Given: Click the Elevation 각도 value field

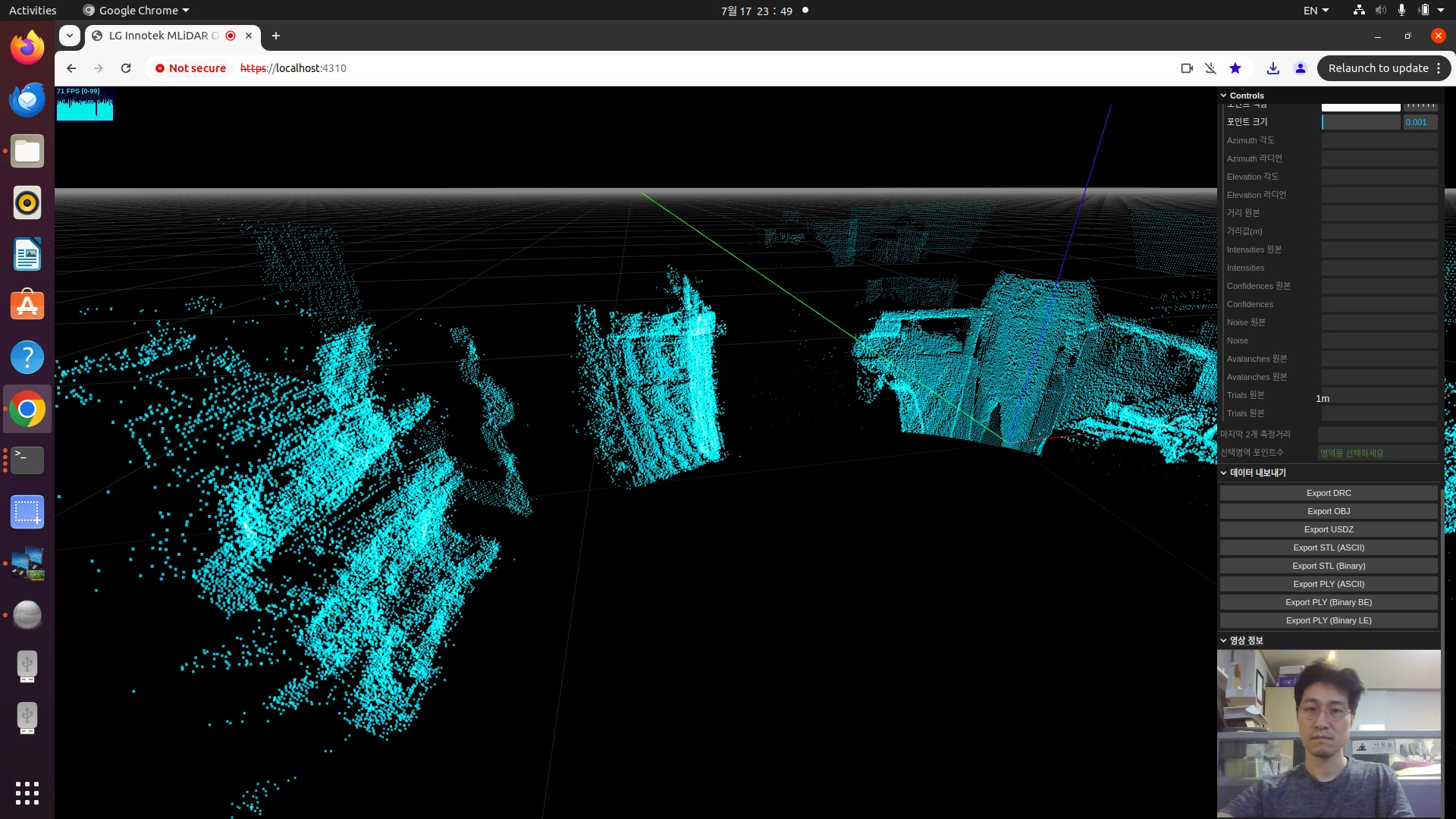Looking at the screenshot, I should tap(1379, 177).
